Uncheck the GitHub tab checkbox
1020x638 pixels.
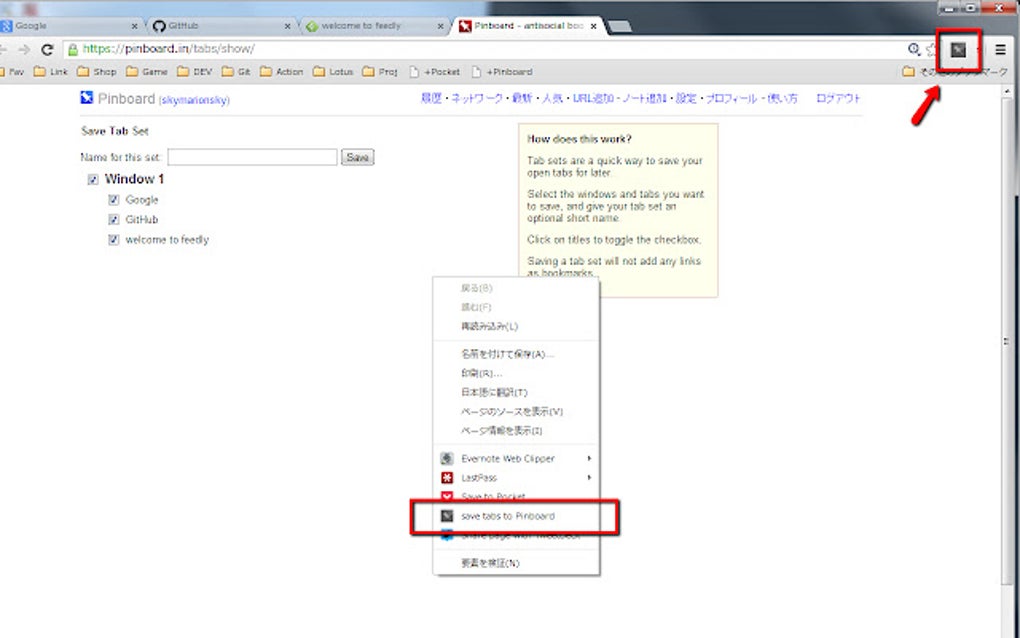pyautogui.click(x=113, y=219)
